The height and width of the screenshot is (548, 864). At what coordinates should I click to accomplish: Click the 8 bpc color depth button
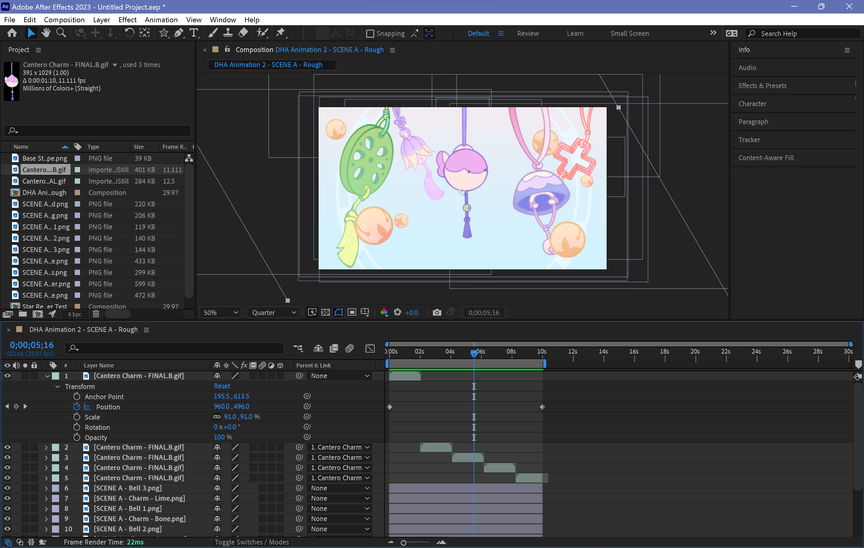74,314
